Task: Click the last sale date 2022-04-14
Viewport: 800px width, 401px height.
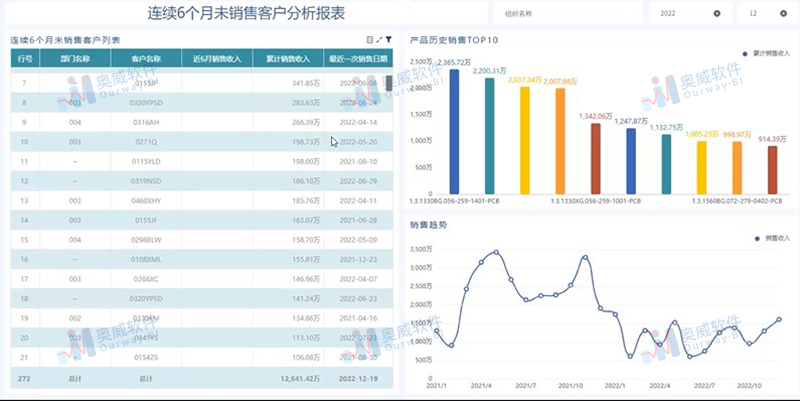Action: (x=358, y=122)
